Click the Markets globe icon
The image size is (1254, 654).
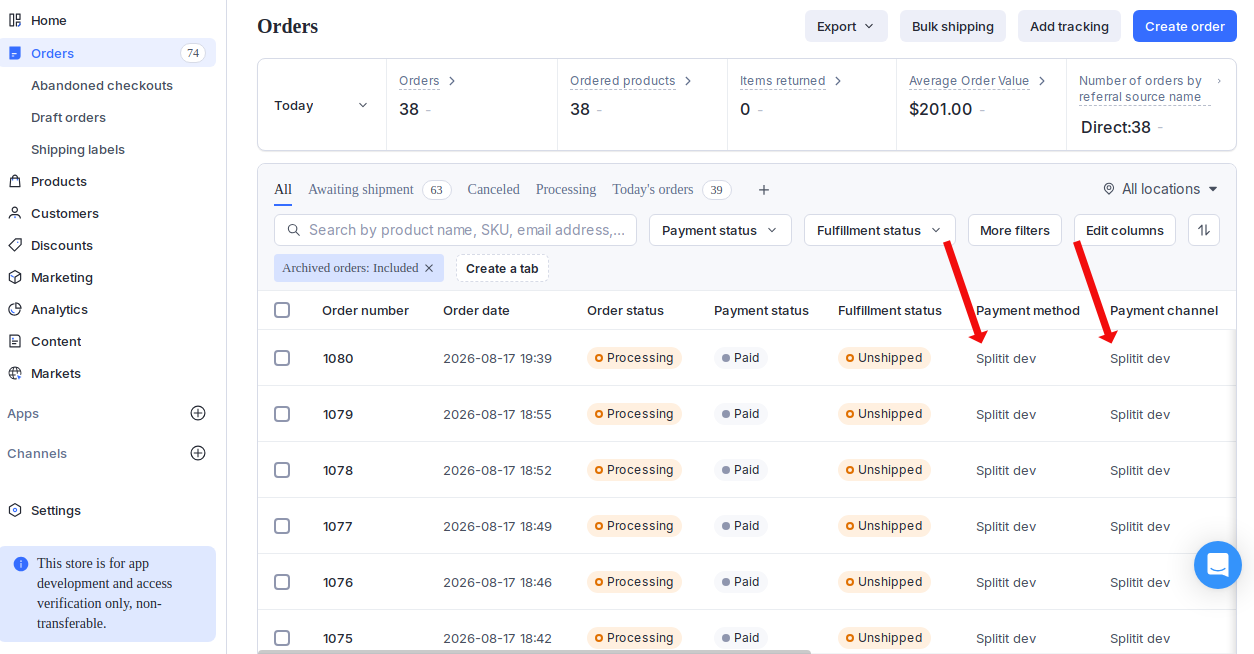[x=15, y=373]
